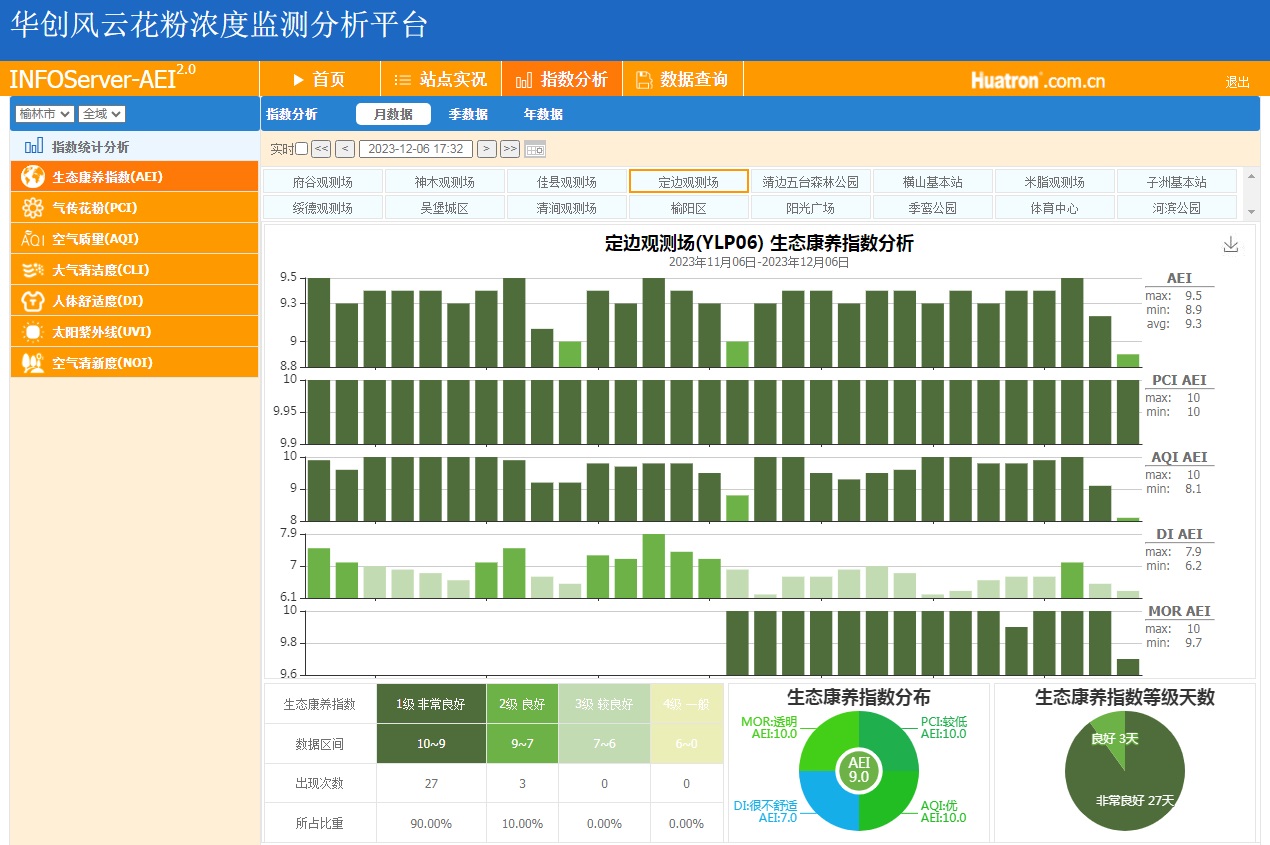Open the 全域 region dropdown
This screenshot has height=845, width=1270.
[x=102, y=114]
